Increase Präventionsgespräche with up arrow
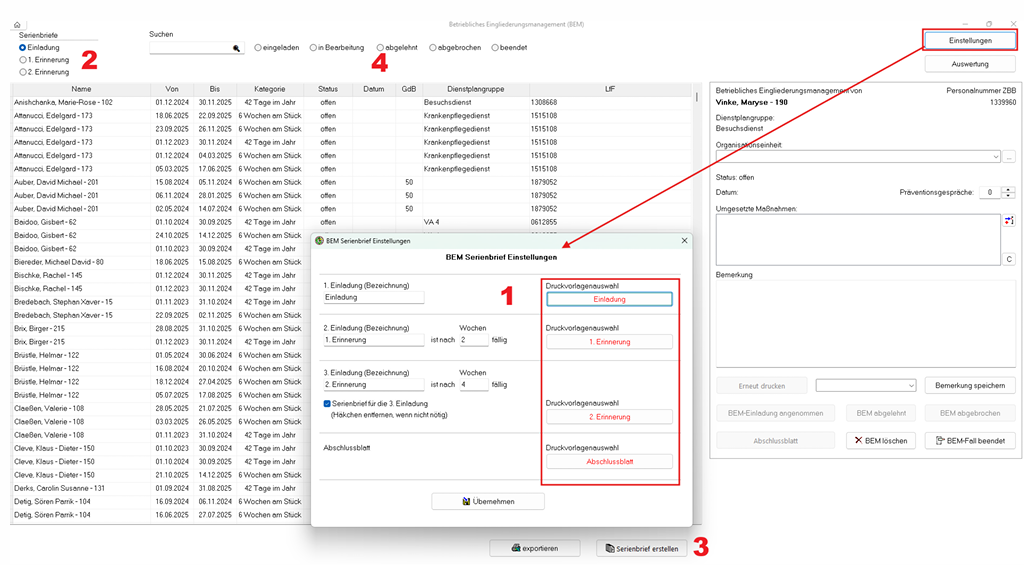1024x565 pixels. point(1009,189)
